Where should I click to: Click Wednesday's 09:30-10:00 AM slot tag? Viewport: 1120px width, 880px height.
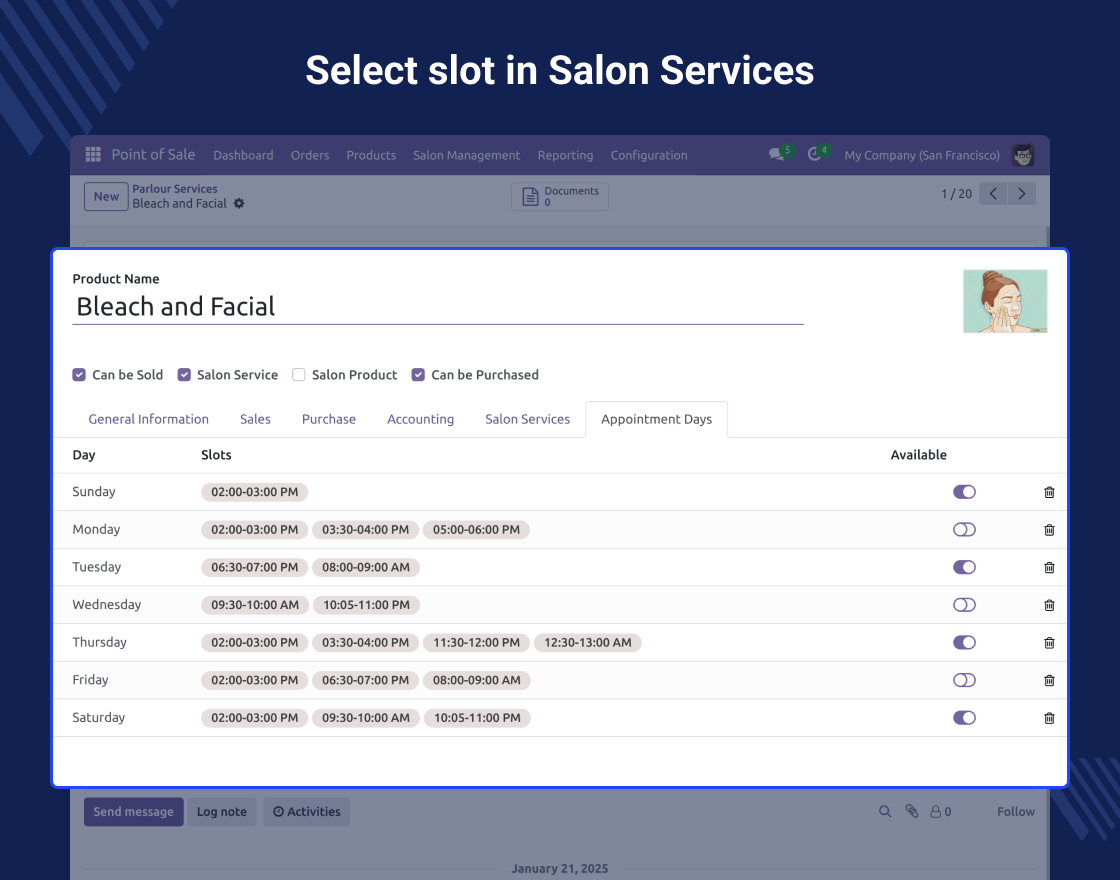[255, 605]
